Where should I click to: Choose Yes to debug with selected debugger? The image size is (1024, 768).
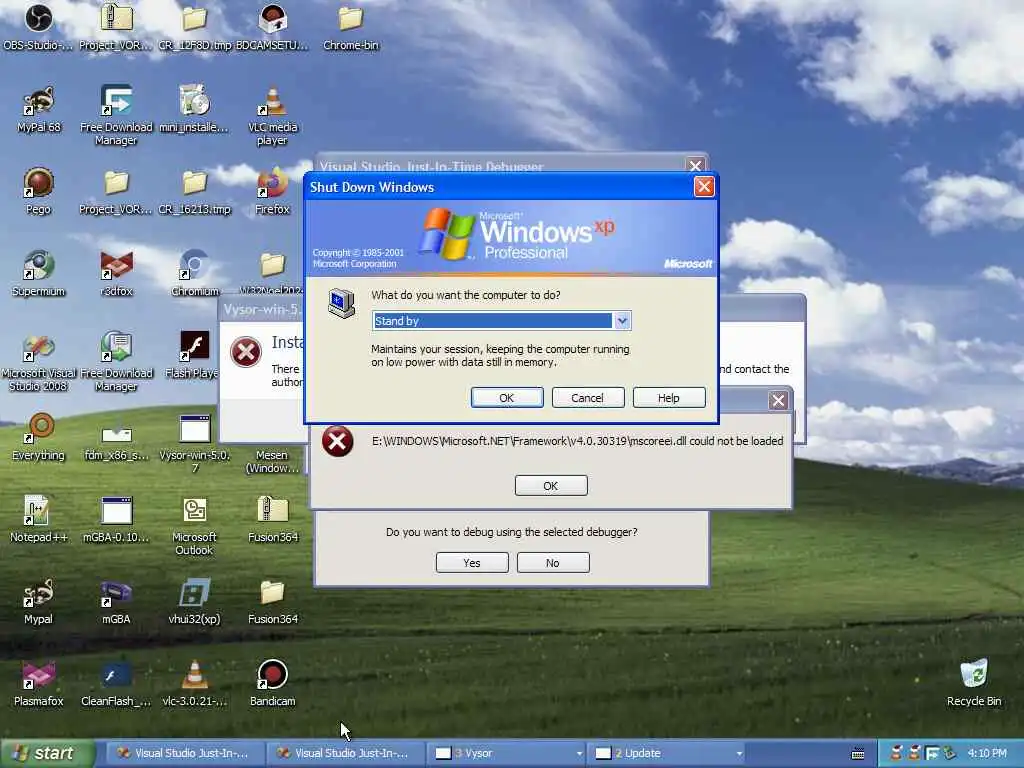tap(472, 563)
